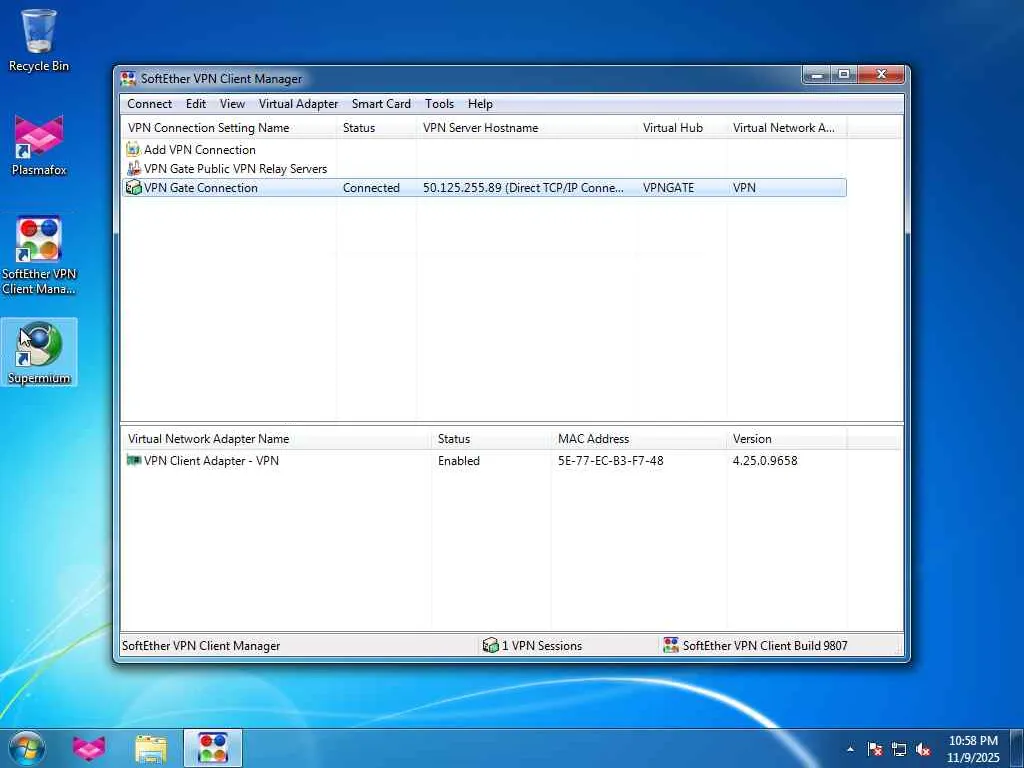Click the Action Center flag tray icon
The height and width of the screenshot is (768, 1024).
click(x=875, y=749)
